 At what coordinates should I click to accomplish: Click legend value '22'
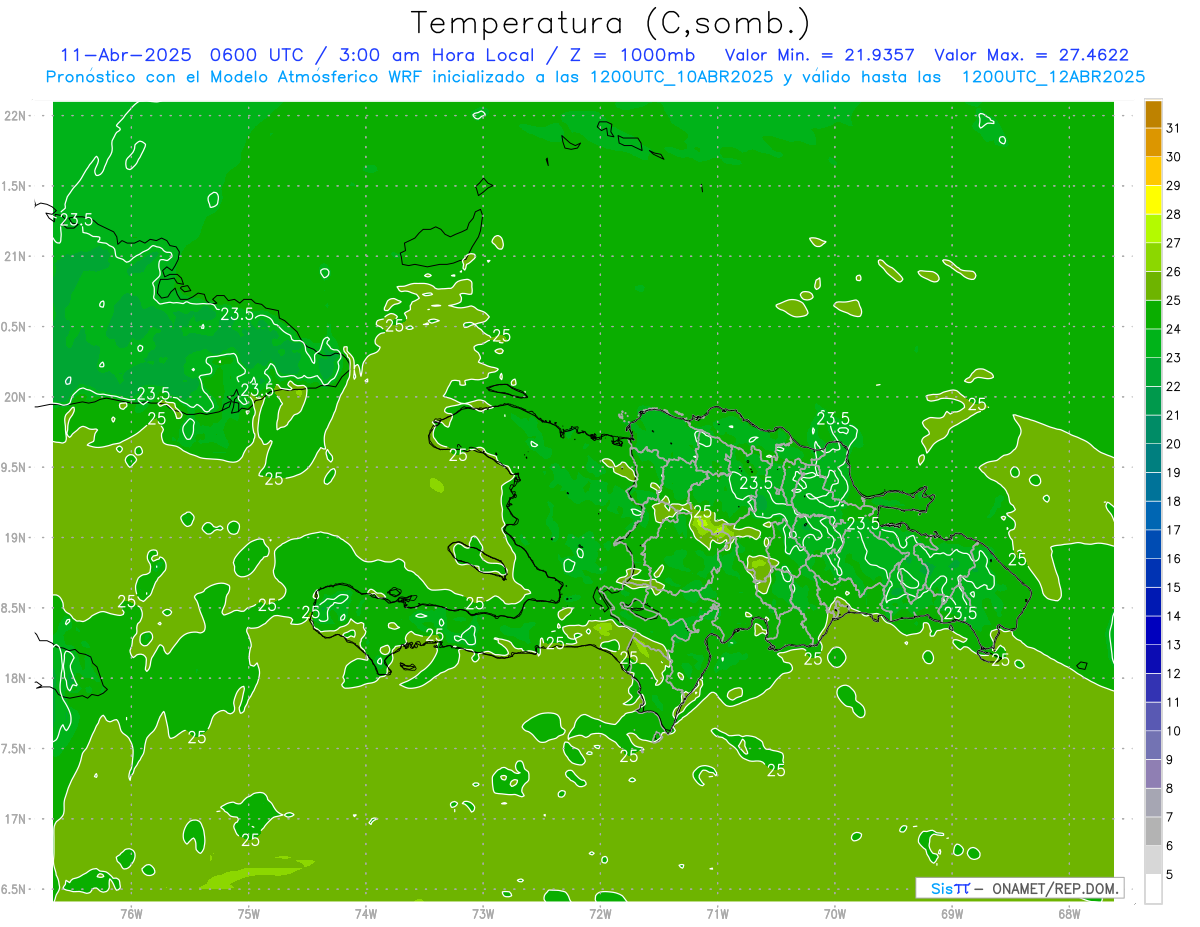coord(1174,387)
